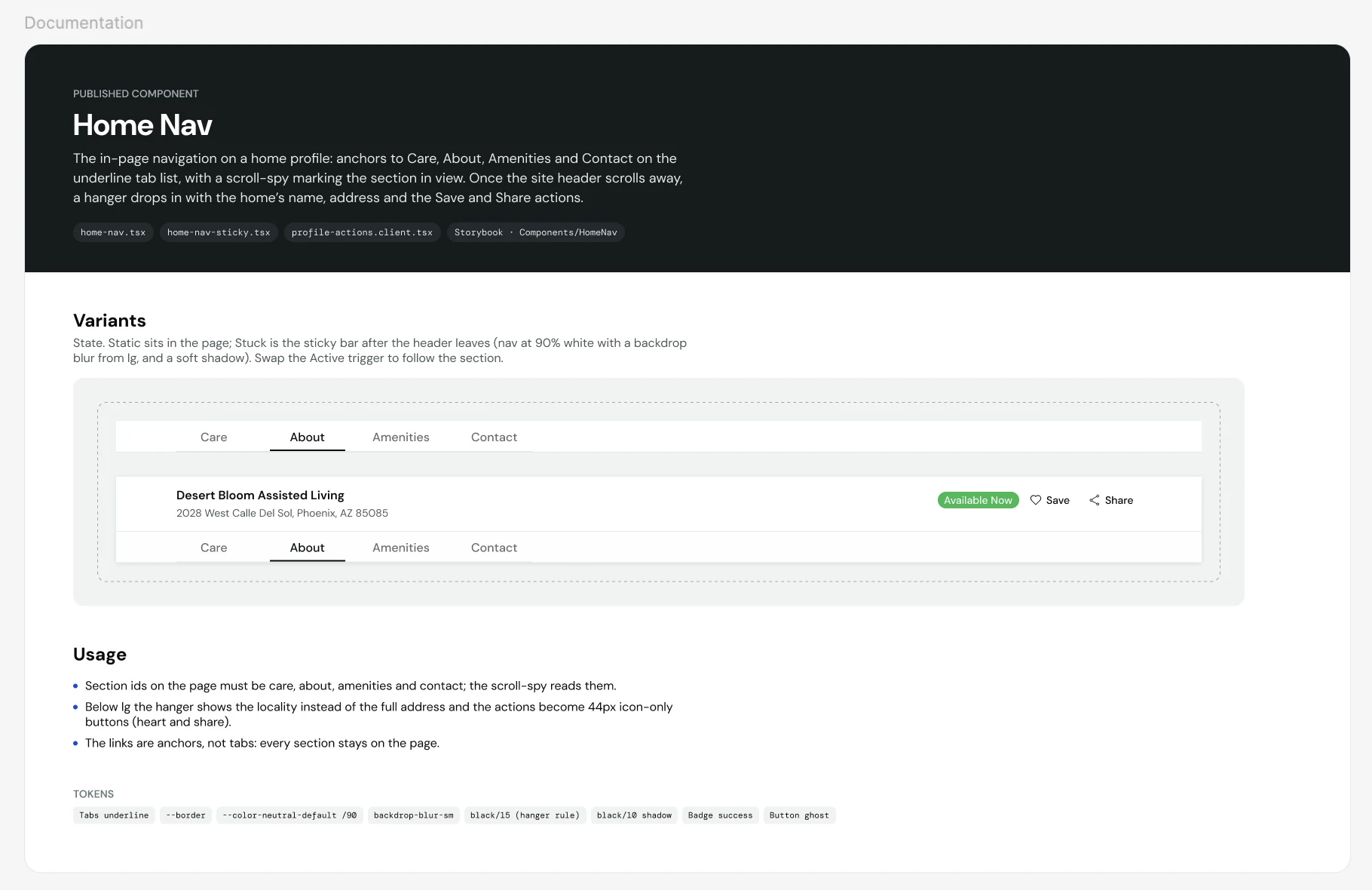The width and height of the screenshot is (1372, 890).
Task: Click the share icon beside Share
Action: 1095,500
